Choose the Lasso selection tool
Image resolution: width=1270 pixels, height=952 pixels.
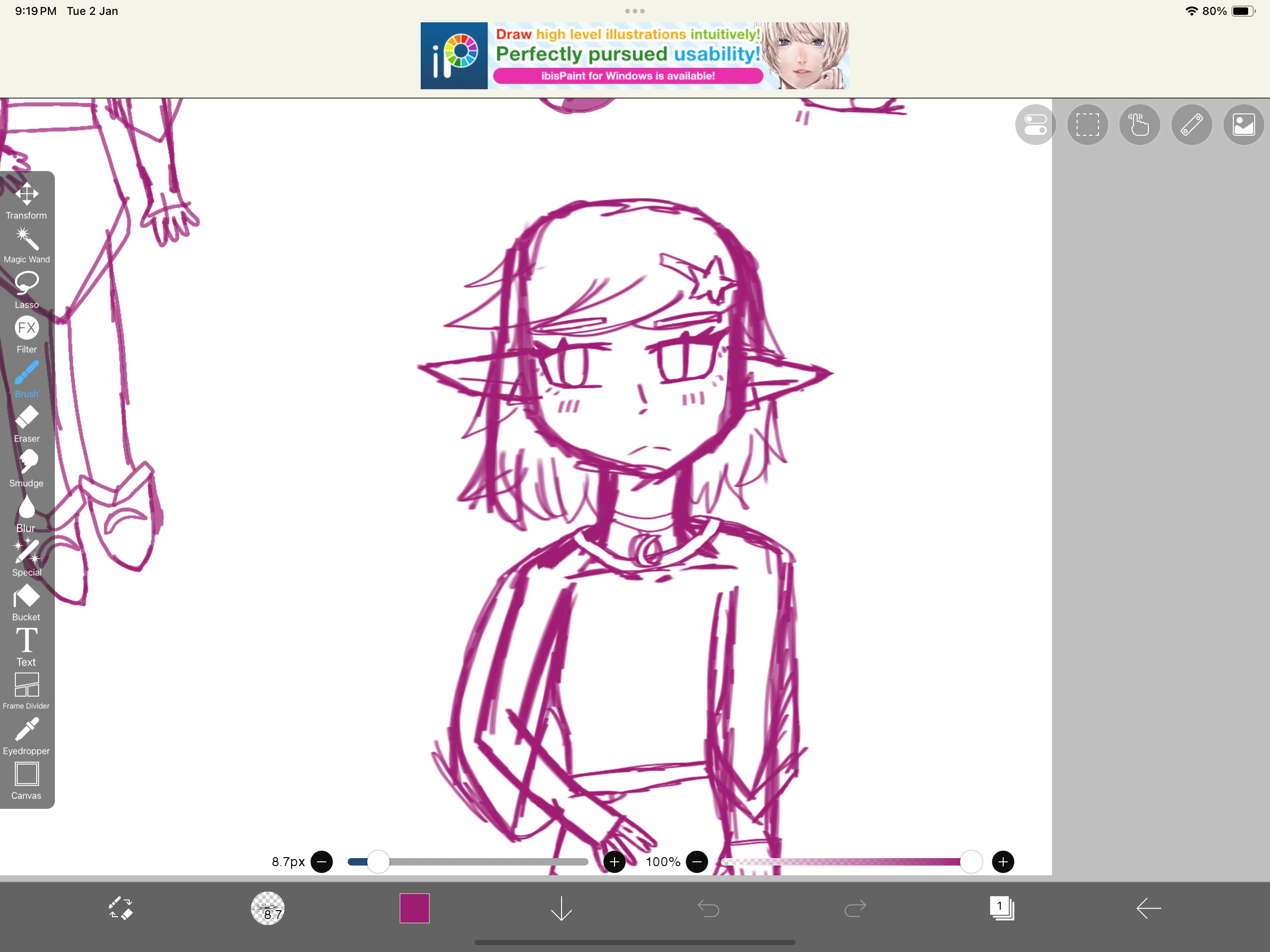[26, 290]
